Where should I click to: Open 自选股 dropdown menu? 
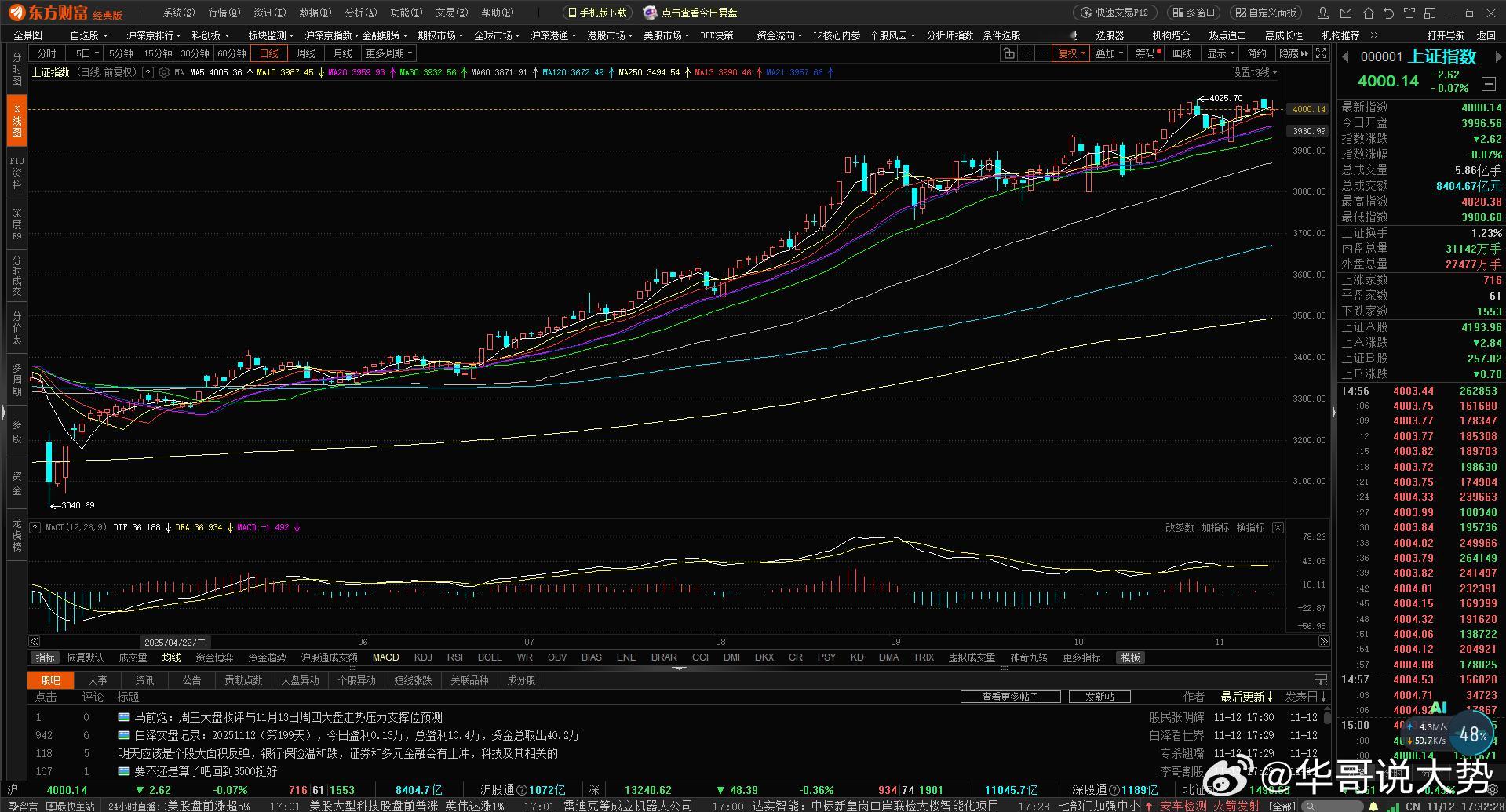click(88, 35)
